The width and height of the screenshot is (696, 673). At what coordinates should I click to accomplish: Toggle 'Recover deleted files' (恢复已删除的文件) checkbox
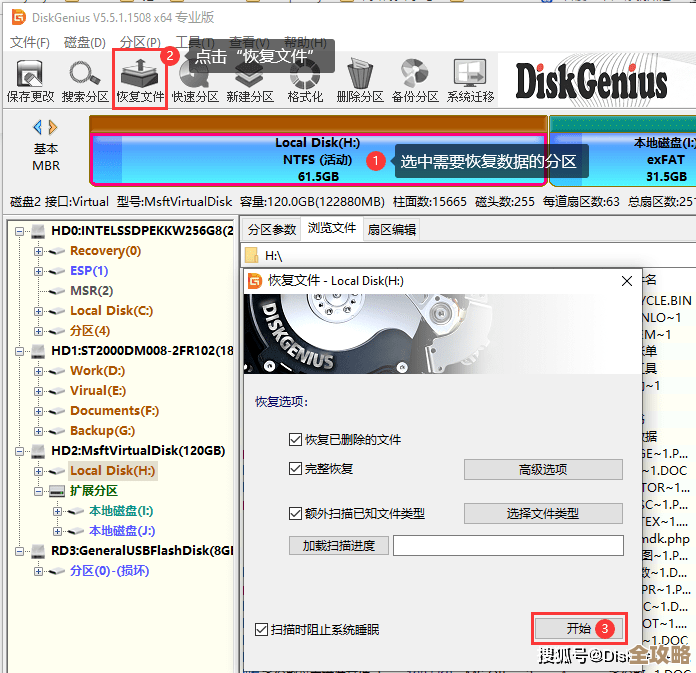(x=295, y=439)
